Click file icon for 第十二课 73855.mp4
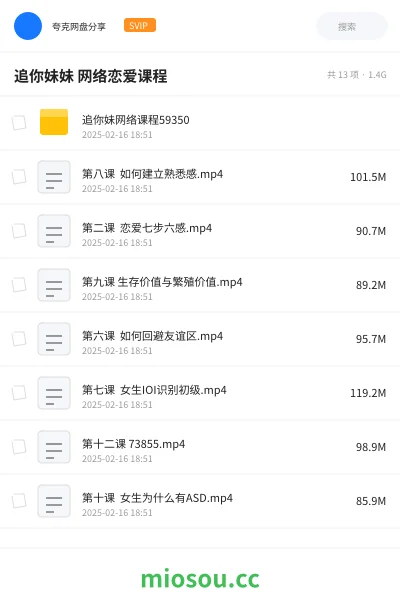This screenshot has width=400, height=600. pos(54,447)
